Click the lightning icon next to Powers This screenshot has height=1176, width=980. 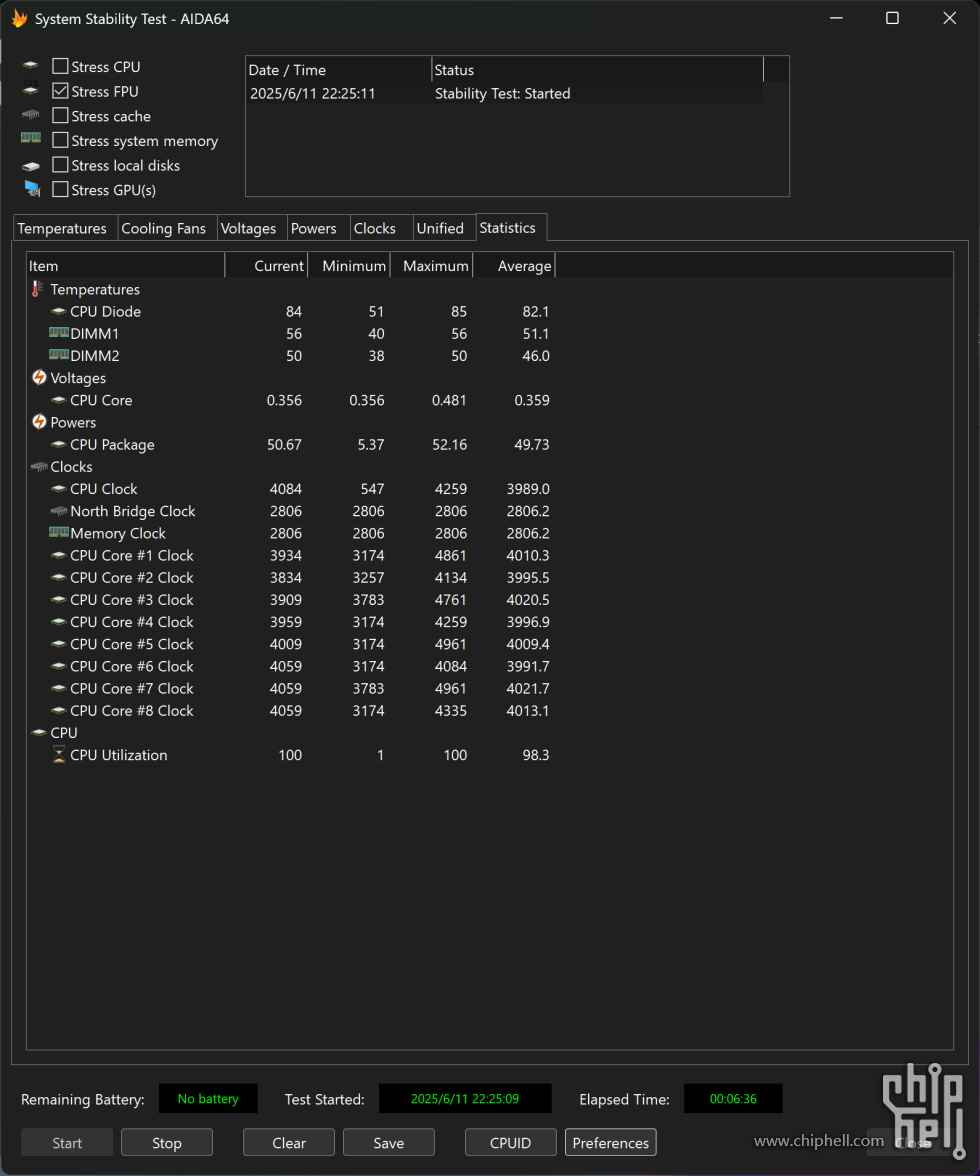pos(39,422)
